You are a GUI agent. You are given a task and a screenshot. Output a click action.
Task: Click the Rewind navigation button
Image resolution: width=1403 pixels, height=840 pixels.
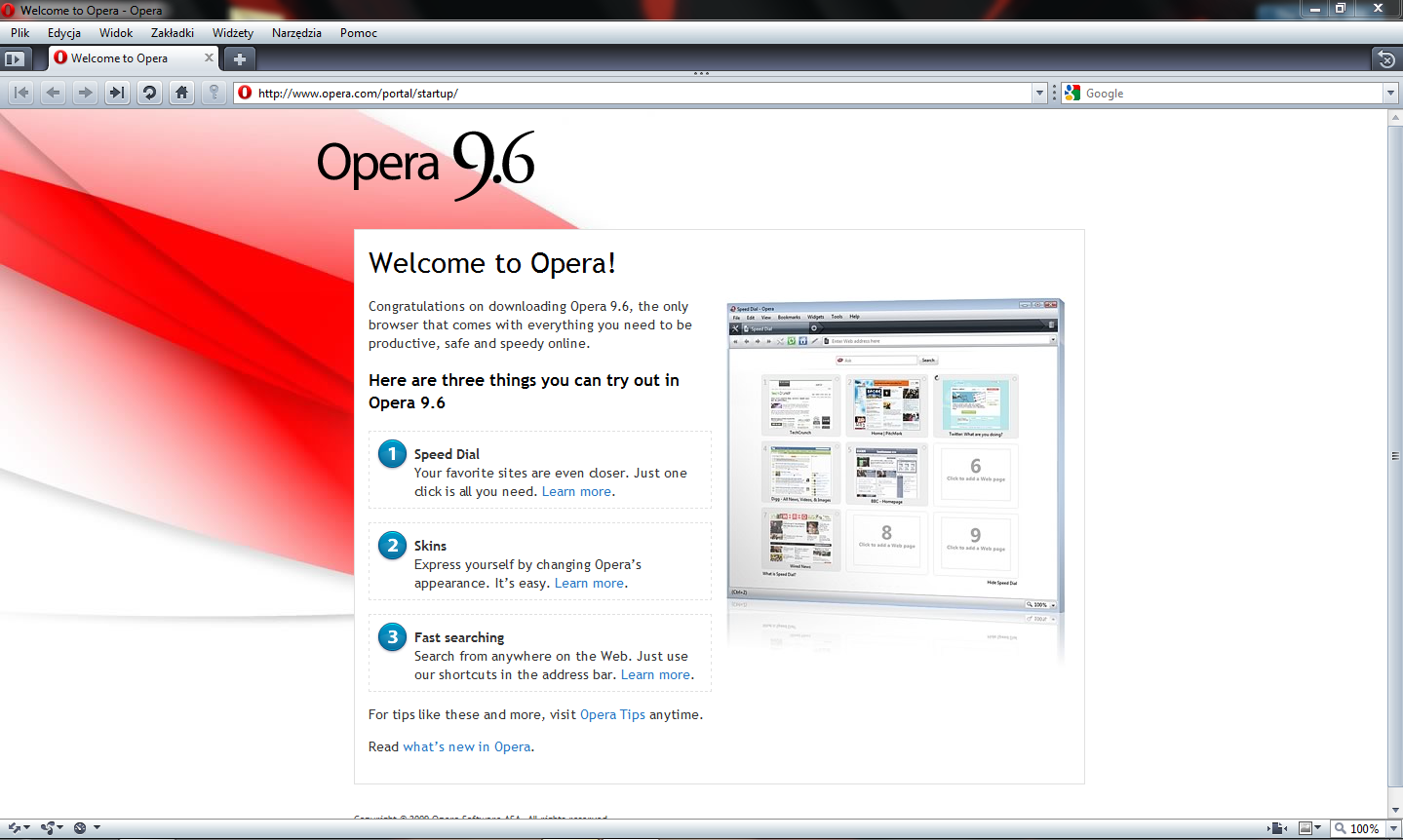21,93
